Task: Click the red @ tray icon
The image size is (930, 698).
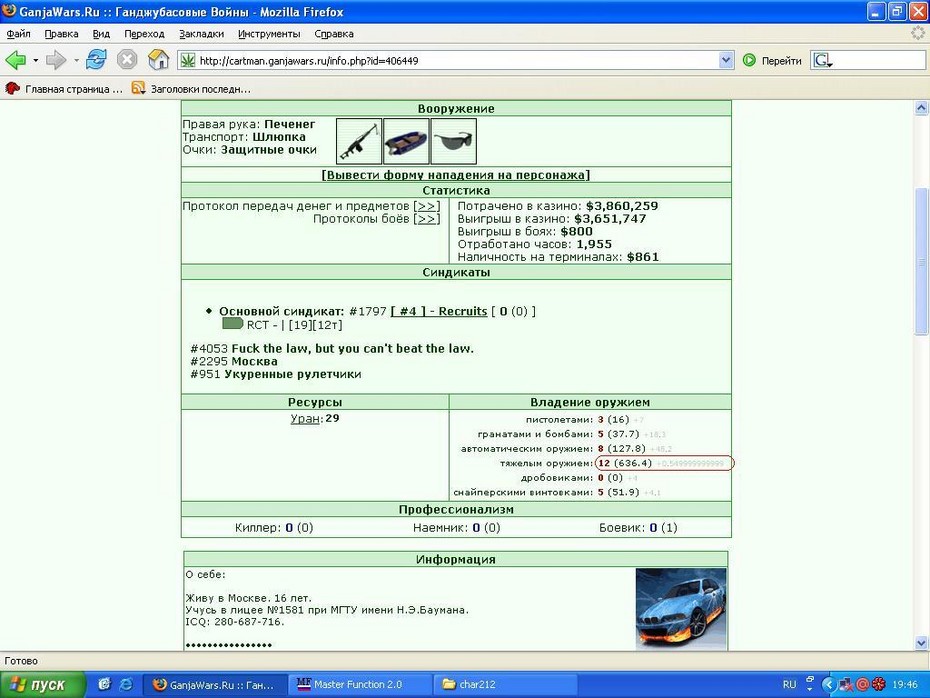Action: click(862, 685)
